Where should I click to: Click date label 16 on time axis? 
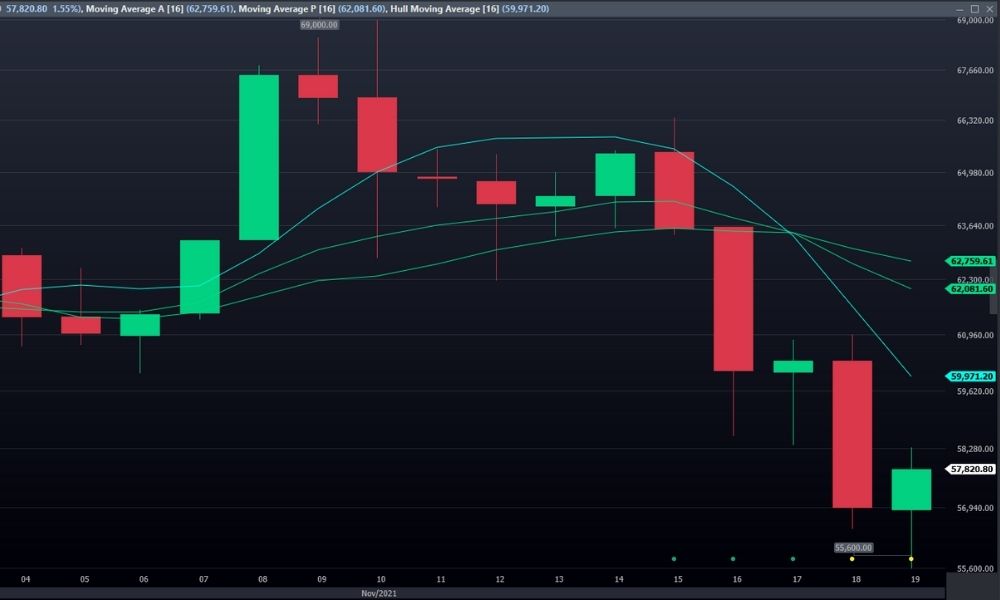click(737, 580)
